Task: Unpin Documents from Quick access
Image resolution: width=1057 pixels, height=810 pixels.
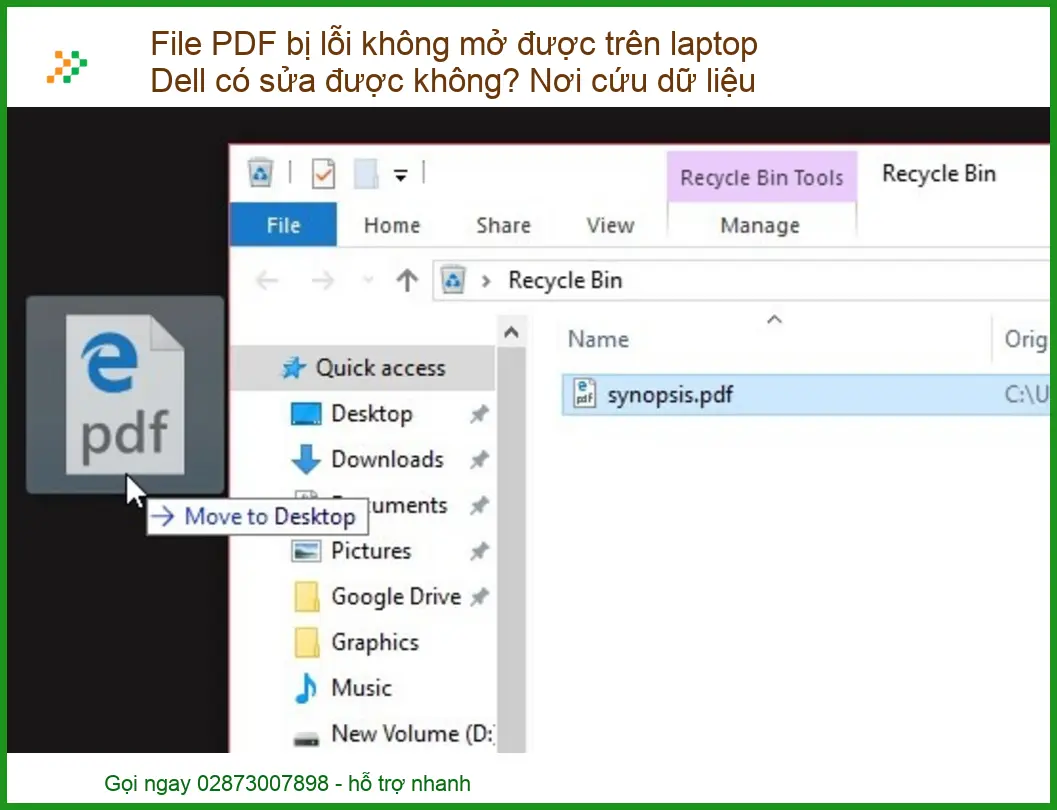Action: click(478, 505)
